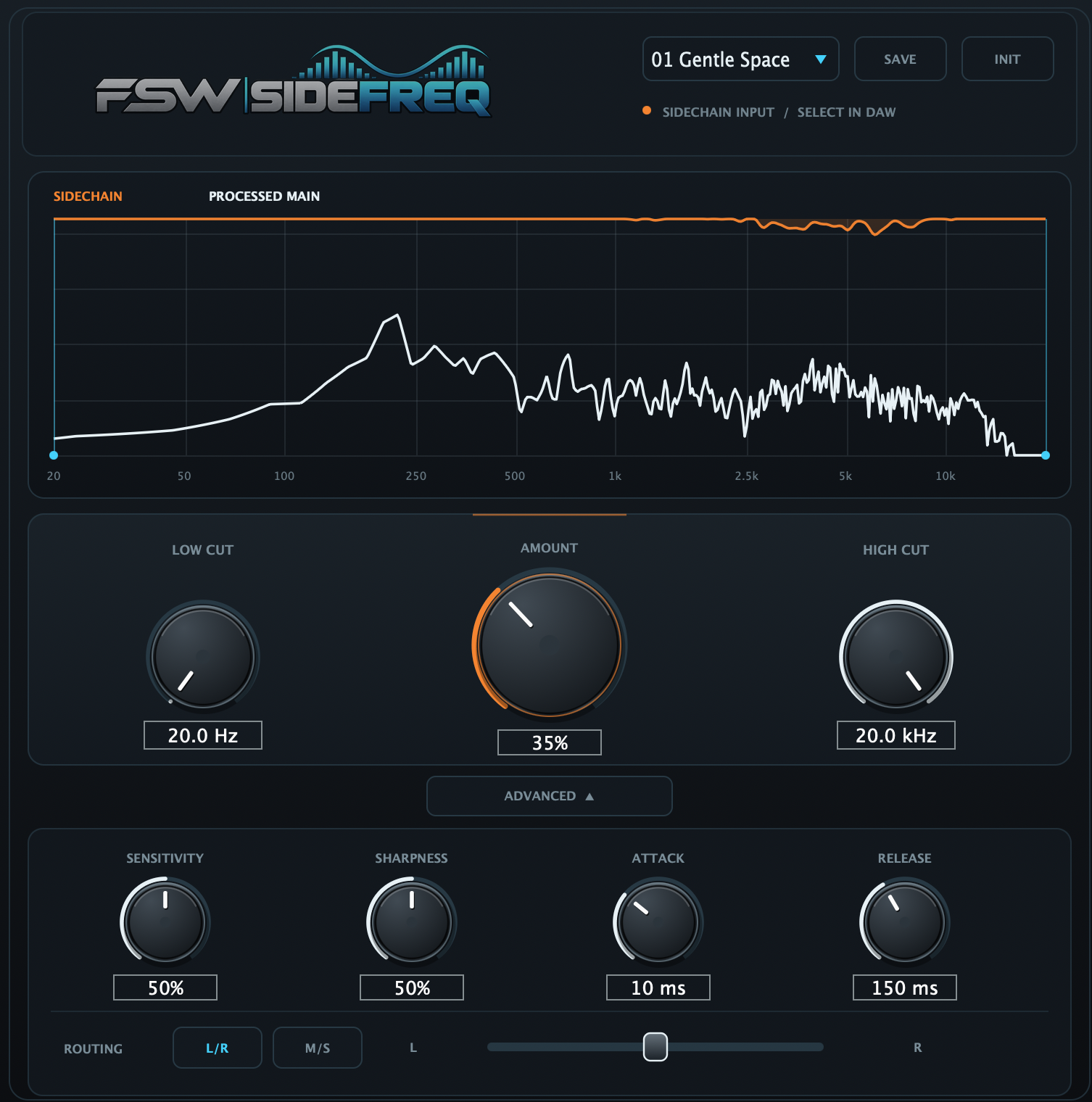Viewport: 1092px width, 1102px height.
Task: Click the L/R balance slider handle
Action: coord(655,1047)
